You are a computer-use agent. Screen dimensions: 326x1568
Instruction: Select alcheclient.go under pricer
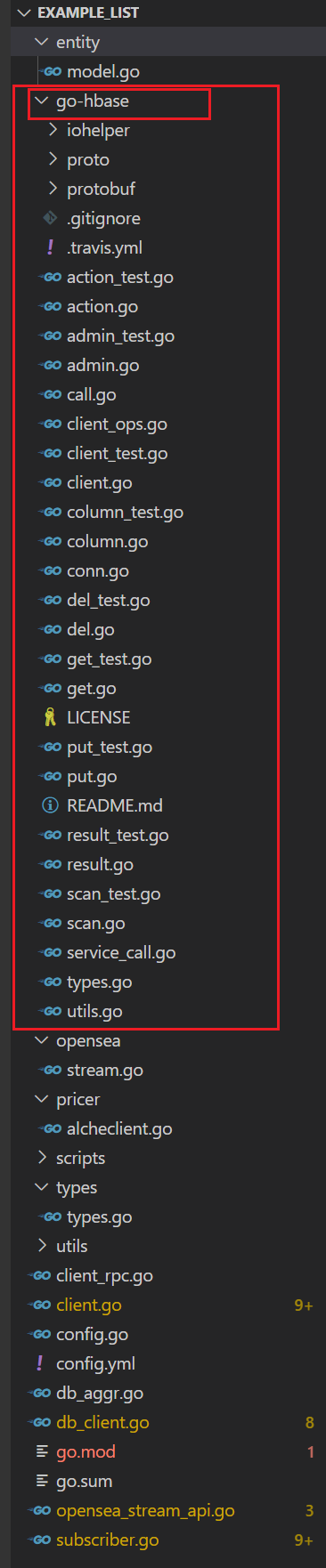click(119, 1129)
